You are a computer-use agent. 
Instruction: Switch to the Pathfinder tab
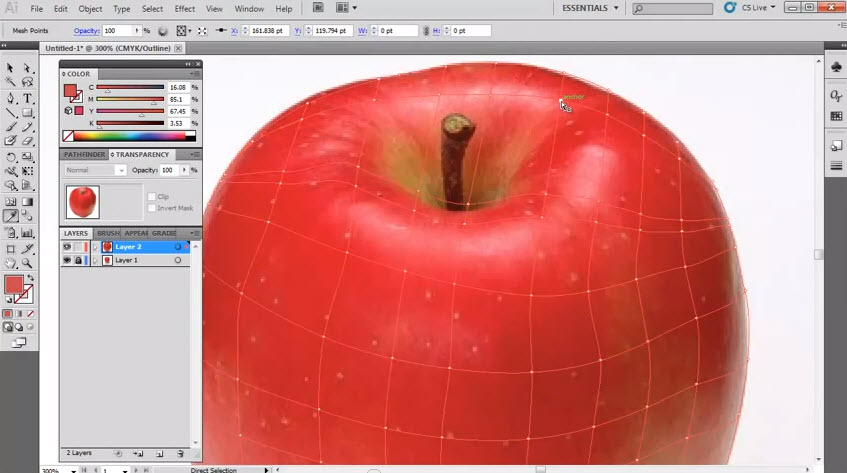pos(84,154)
